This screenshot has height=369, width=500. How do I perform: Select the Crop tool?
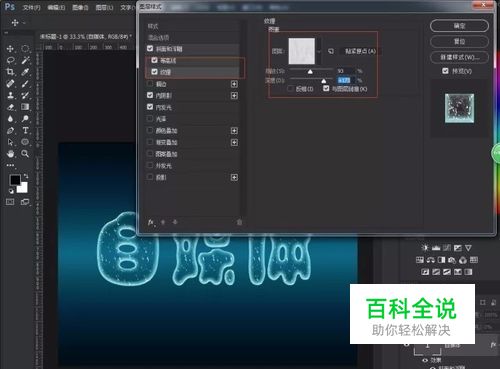click(x=10, y=72)
